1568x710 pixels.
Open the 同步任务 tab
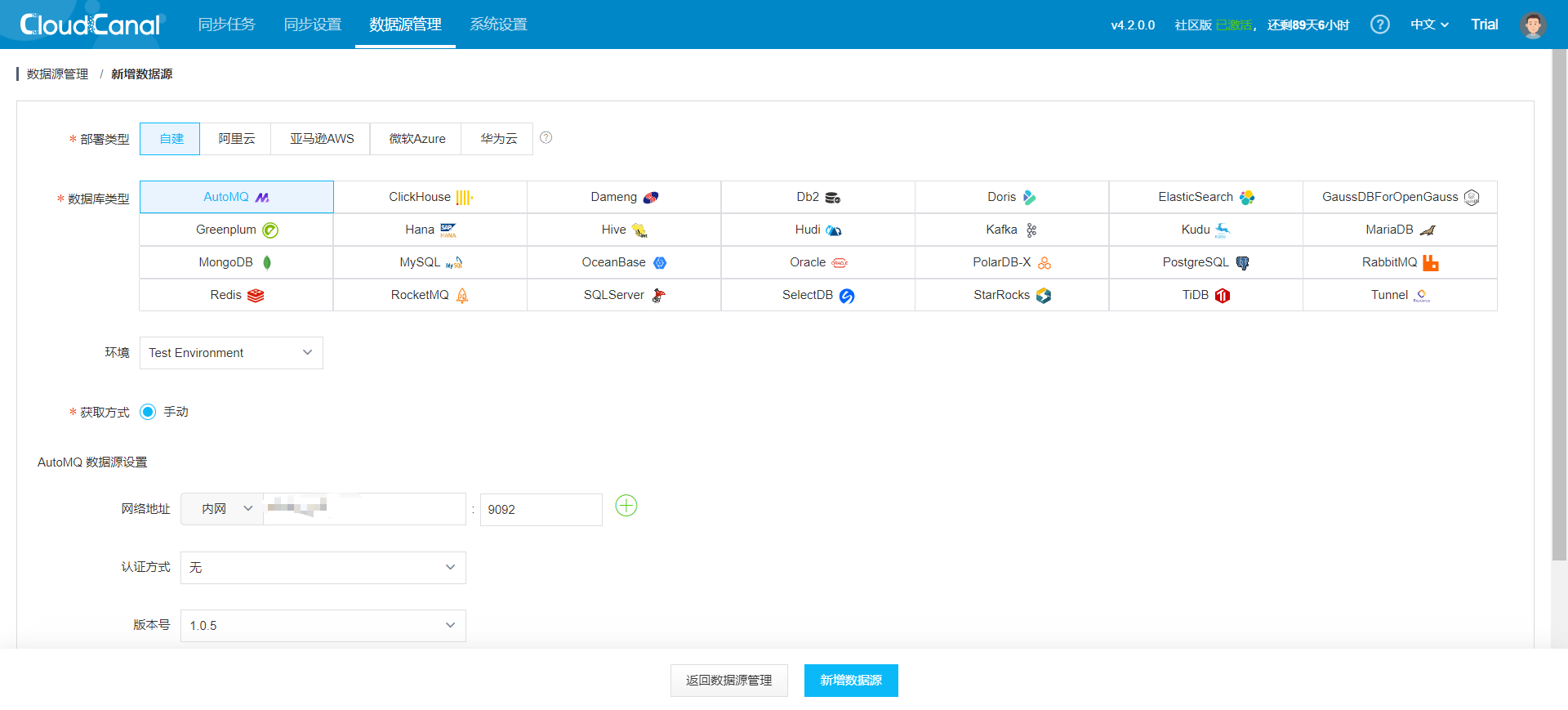226,25
